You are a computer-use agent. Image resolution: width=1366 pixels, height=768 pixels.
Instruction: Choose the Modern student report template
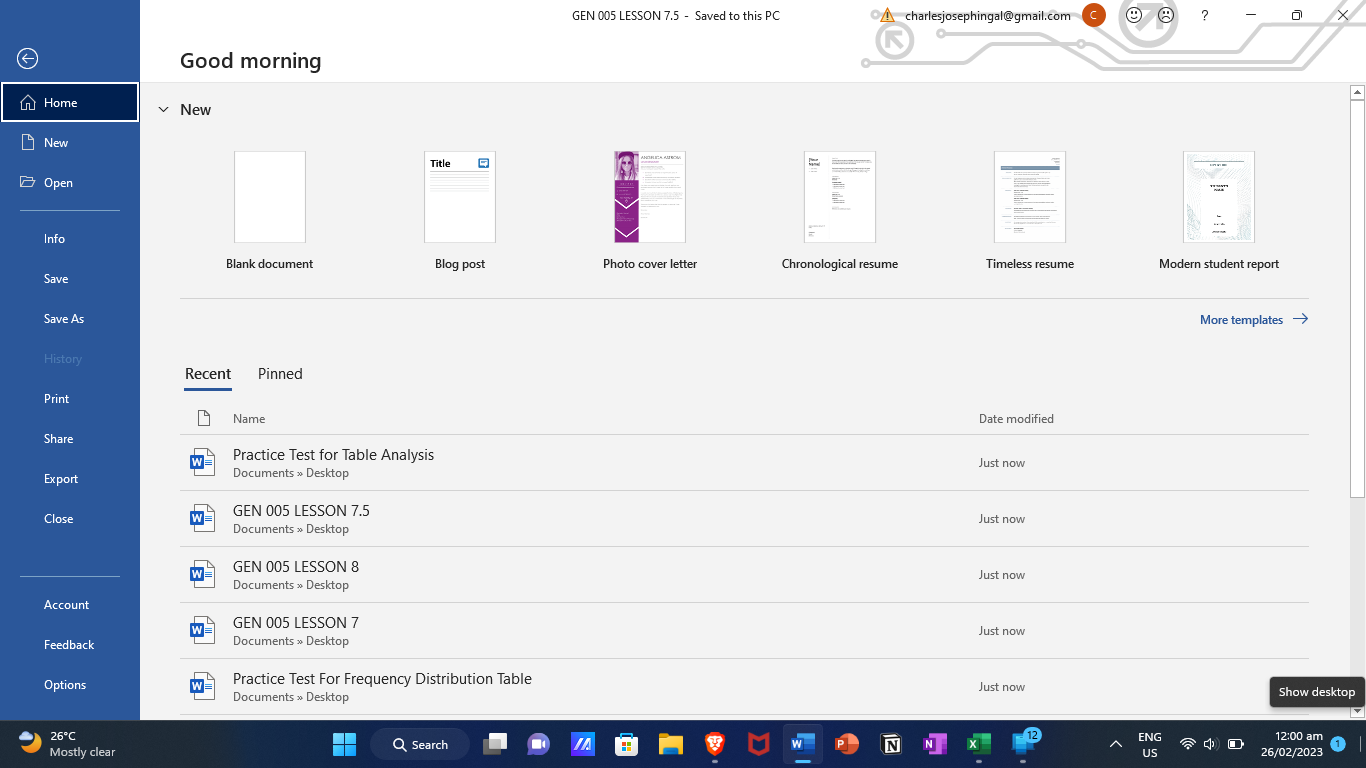pyautogui.click(x=1219, y=210)
